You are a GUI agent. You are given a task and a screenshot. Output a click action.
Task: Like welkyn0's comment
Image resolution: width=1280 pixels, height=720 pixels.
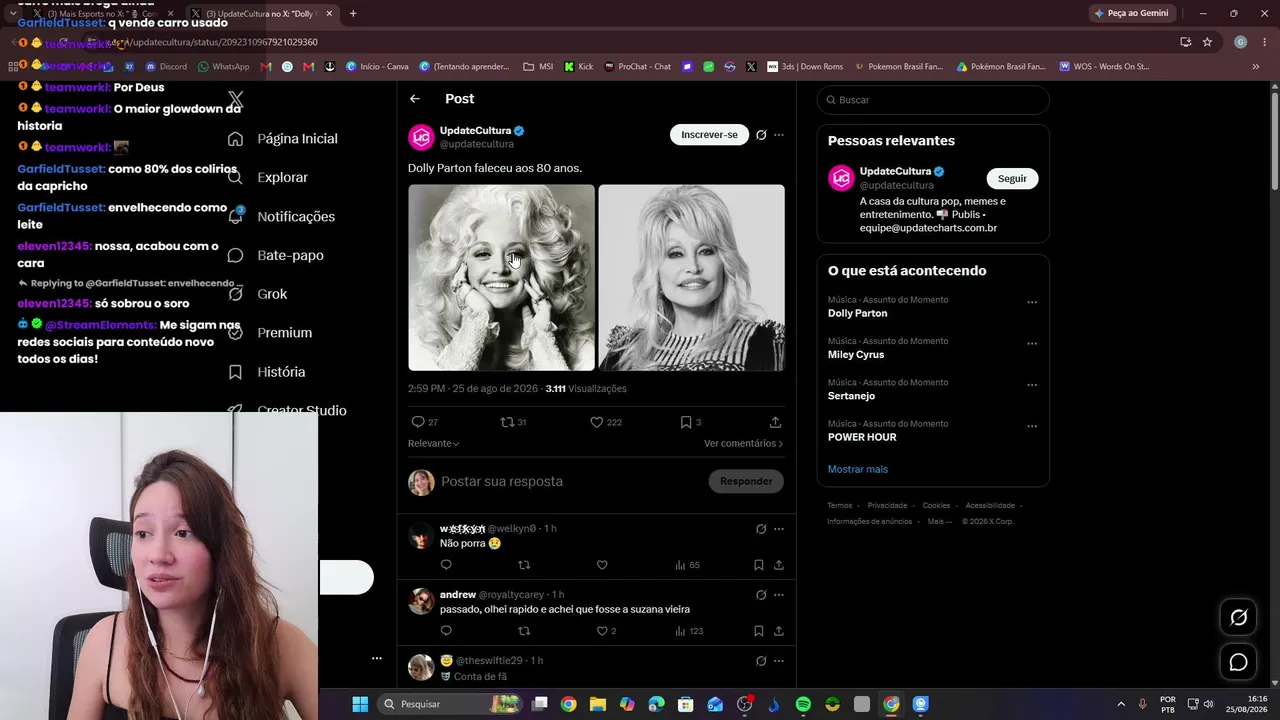pyautogui.click(x=602, y=565)
